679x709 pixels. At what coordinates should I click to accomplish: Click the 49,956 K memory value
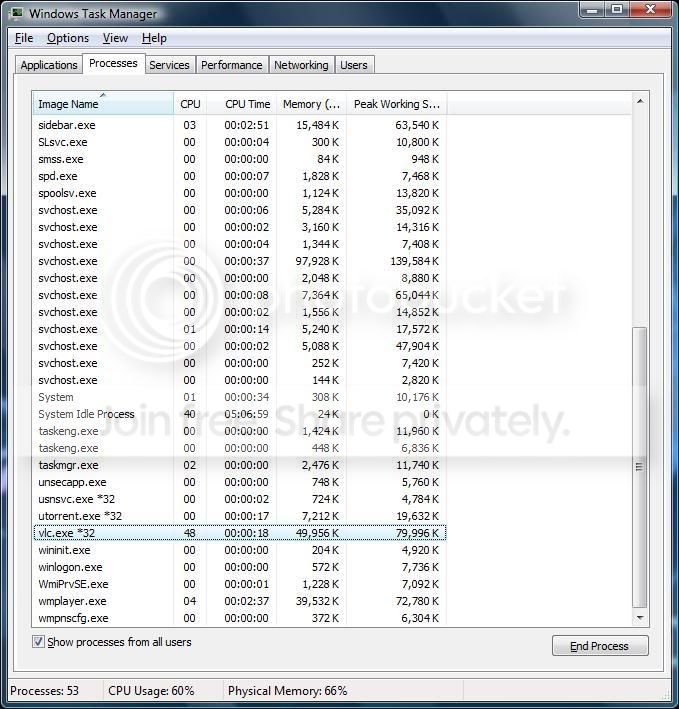click(x=317, y=533)
